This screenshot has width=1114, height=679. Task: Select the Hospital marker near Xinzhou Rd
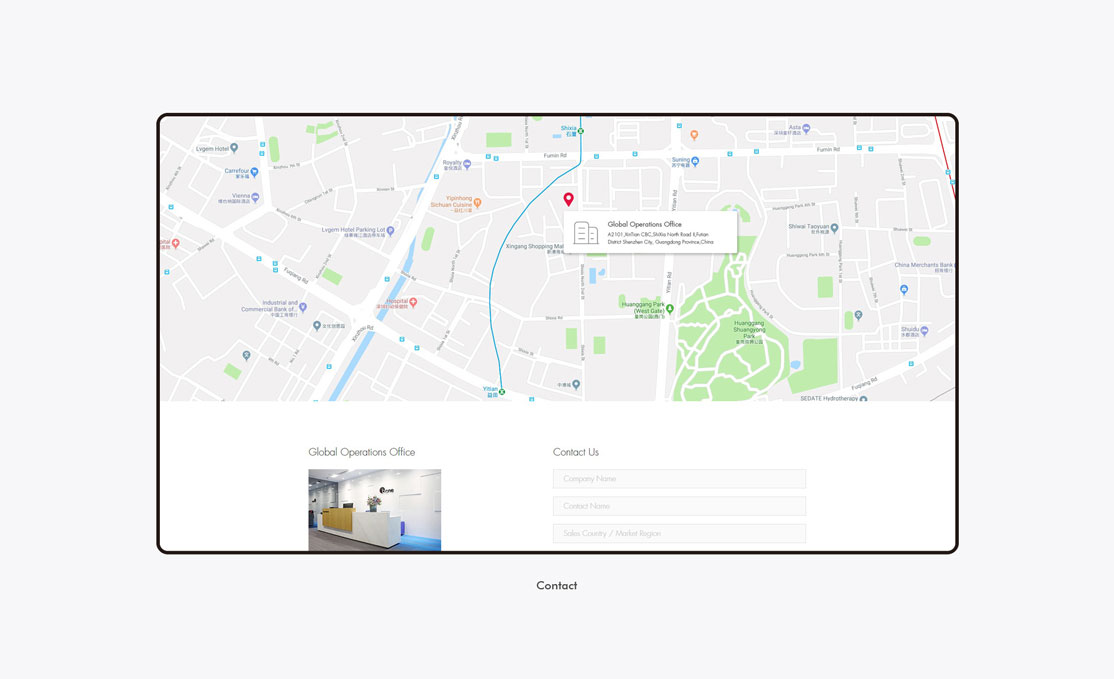(413, 303)
